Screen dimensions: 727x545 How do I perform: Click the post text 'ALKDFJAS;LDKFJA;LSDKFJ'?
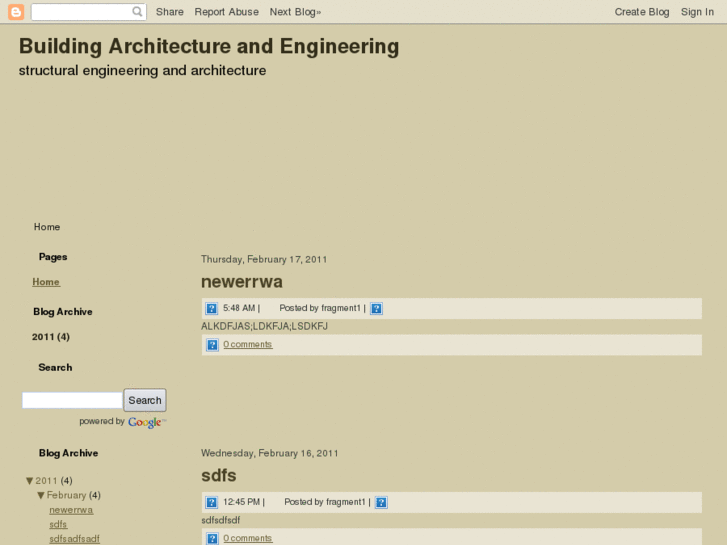coord(264,327)
